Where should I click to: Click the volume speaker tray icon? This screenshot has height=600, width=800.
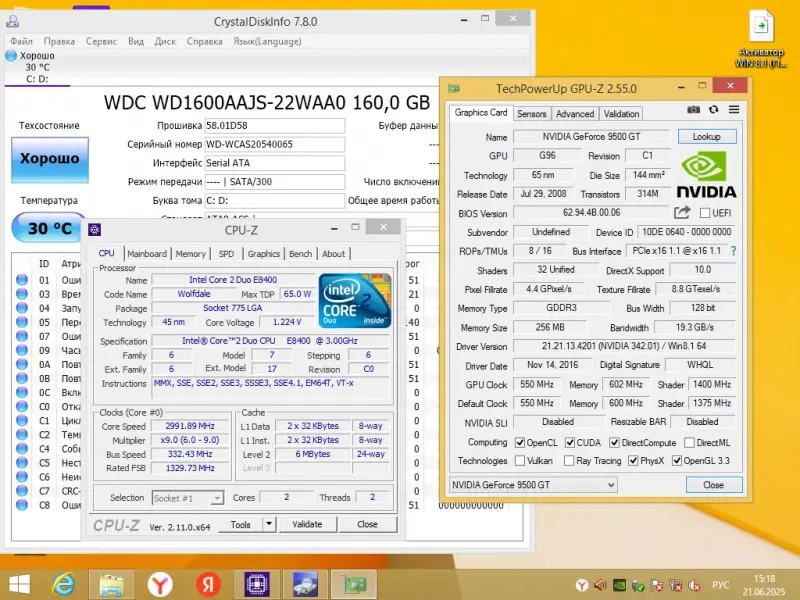coord(600,585)
